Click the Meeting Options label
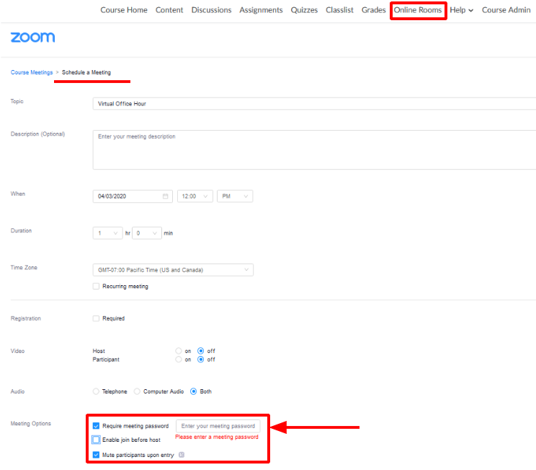Screen dimensions: 536x470 click(31, 423)
